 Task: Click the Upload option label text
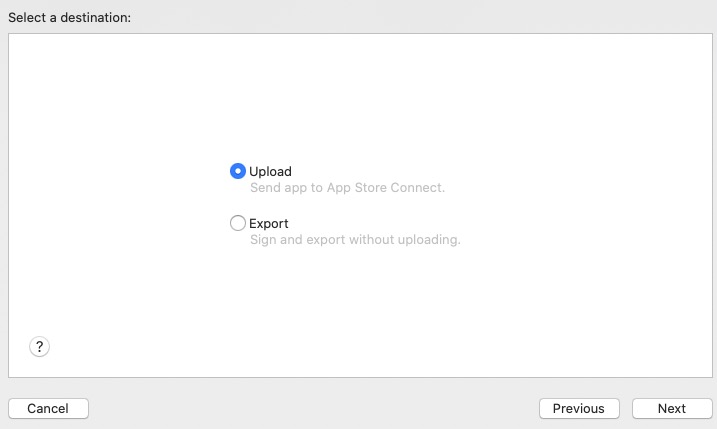pos(270,172)
